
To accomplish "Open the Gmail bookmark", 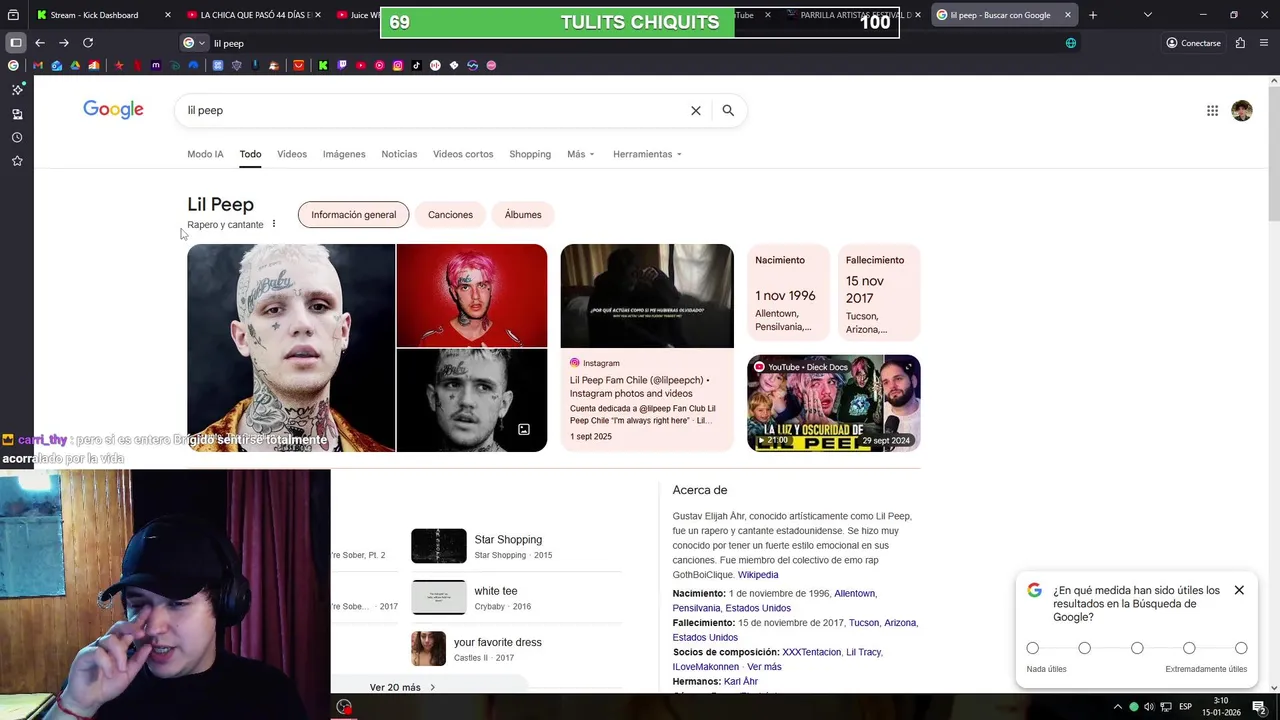I will pos(38,65).
